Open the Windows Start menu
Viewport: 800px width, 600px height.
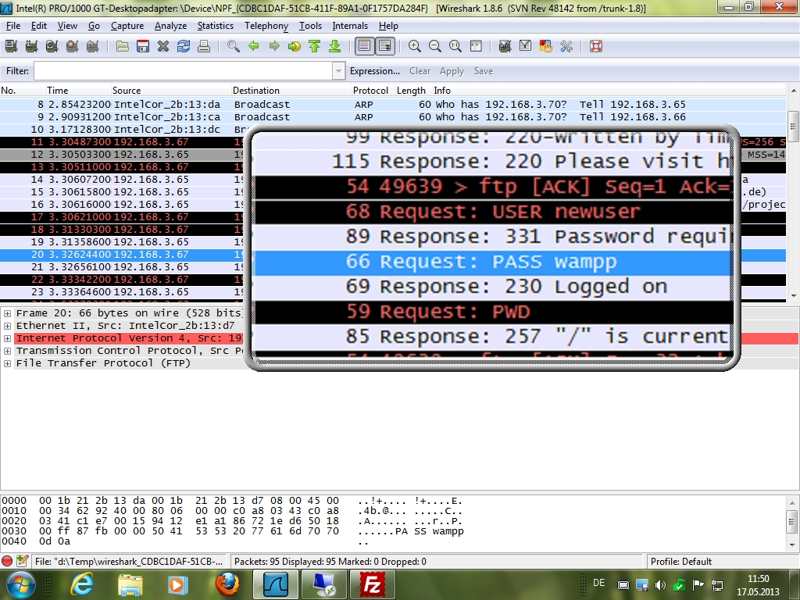click(x=19, y=584)
